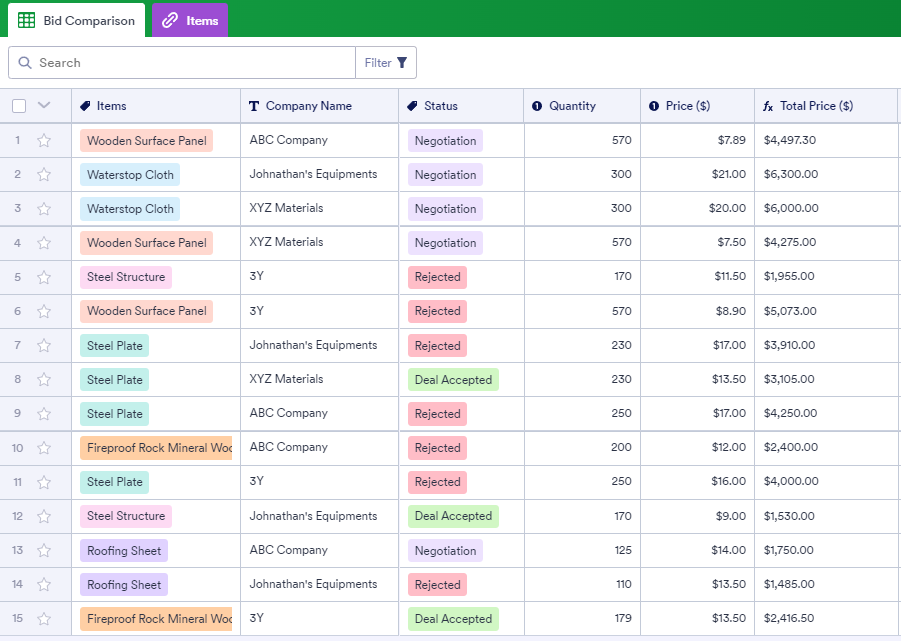The width and height of the screenshot is (901, 641).
Task: Switch to the Items tab
Action: click(x=190, y=21)
